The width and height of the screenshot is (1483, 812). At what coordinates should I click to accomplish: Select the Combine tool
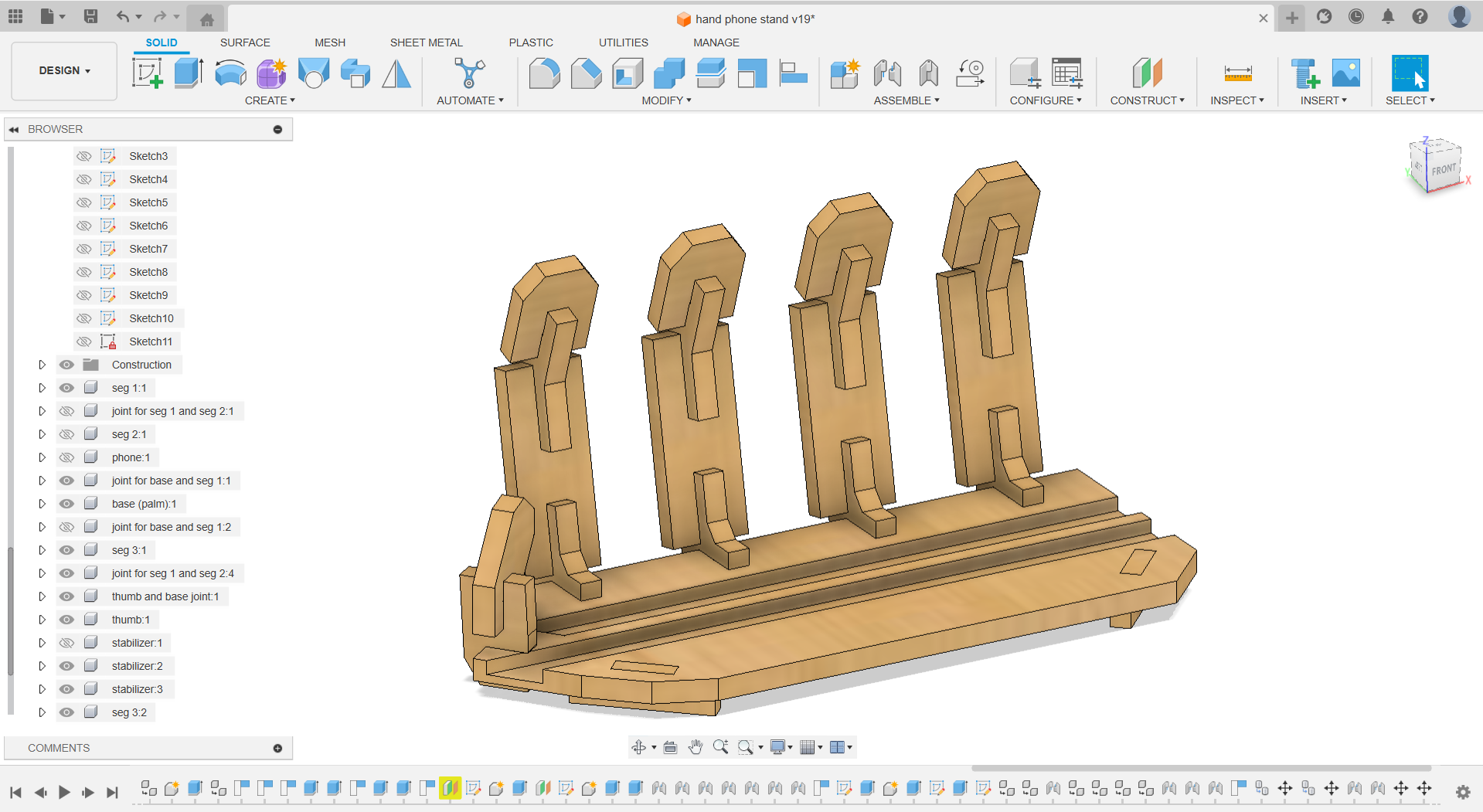click(669, 73)
